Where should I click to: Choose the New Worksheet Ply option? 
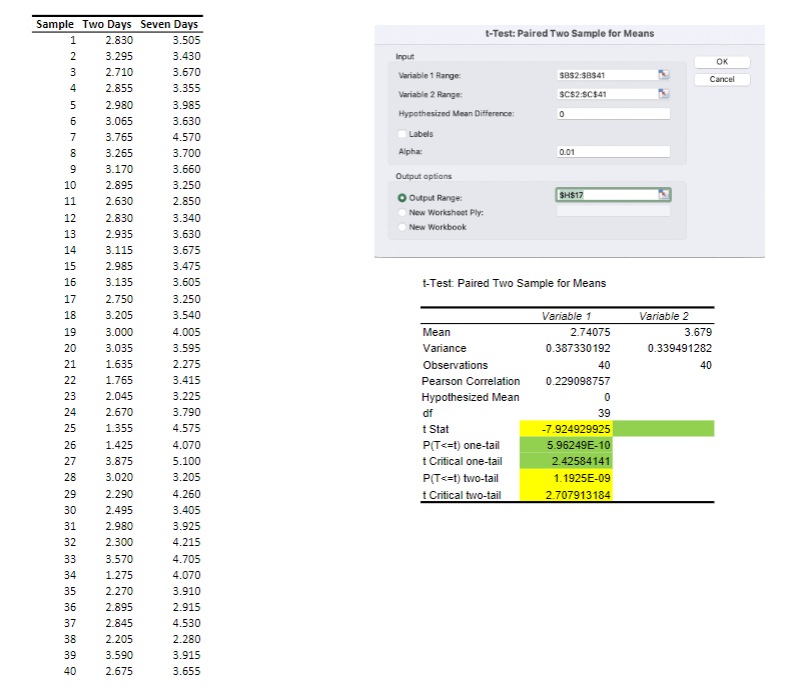[400, 212]
